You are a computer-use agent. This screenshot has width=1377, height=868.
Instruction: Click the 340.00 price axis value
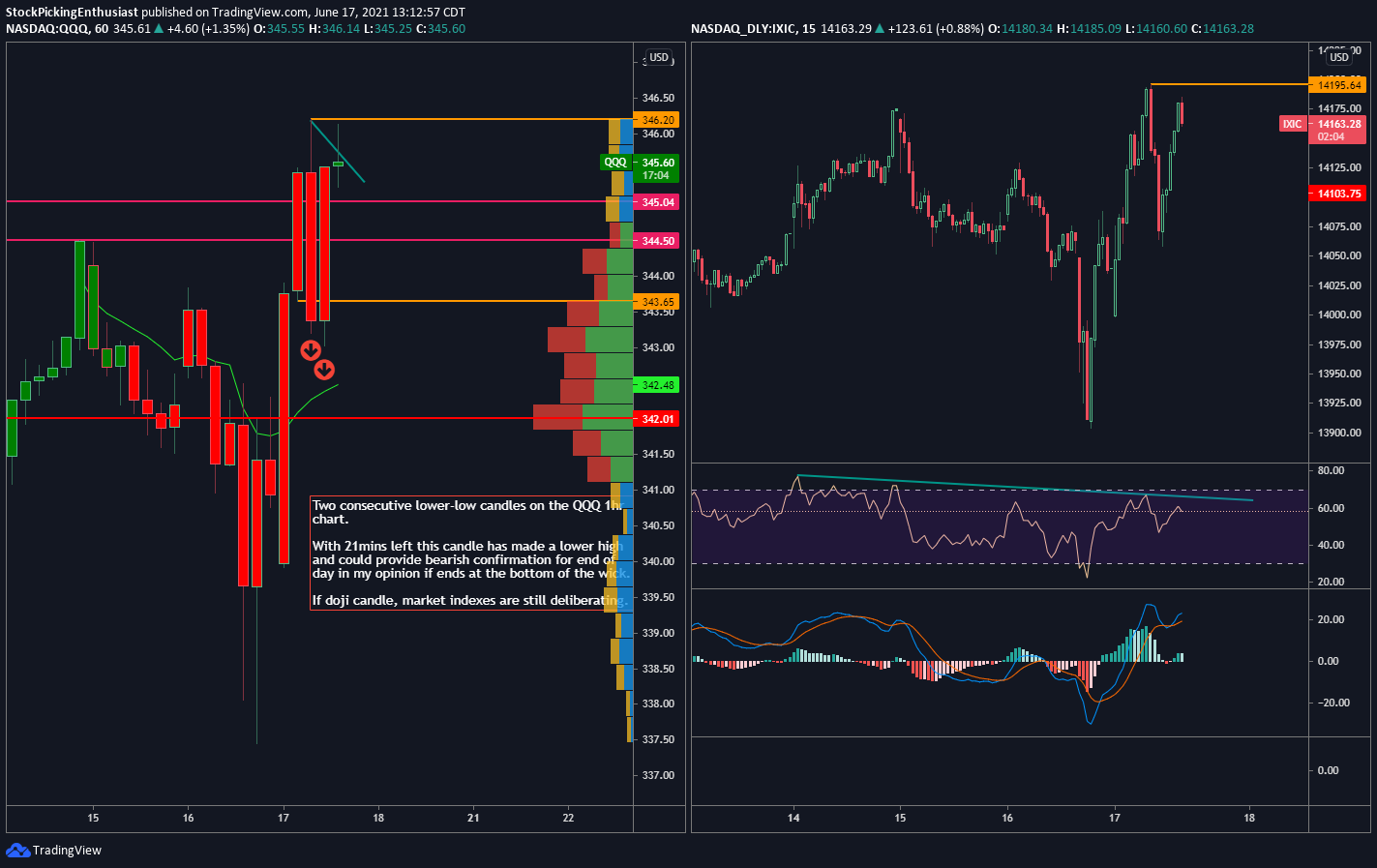tap(658, 561)
